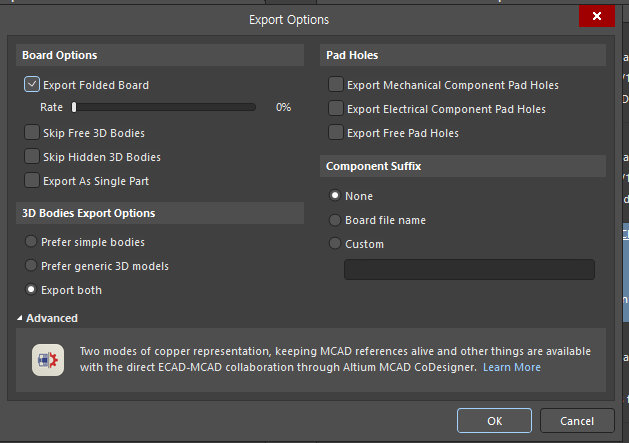
Task: Confirm export with OK button
Action: [x=494, y=421]
